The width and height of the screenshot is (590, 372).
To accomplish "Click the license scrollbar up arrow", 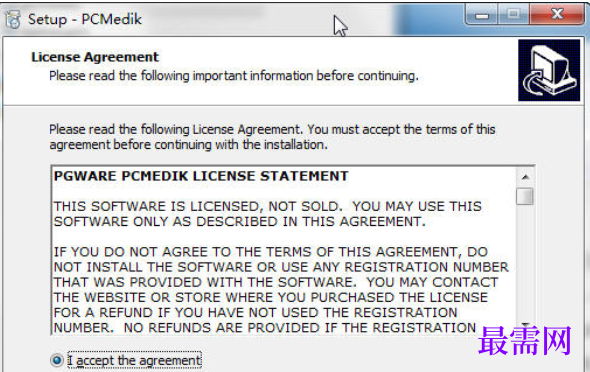I will pos(525,177).
